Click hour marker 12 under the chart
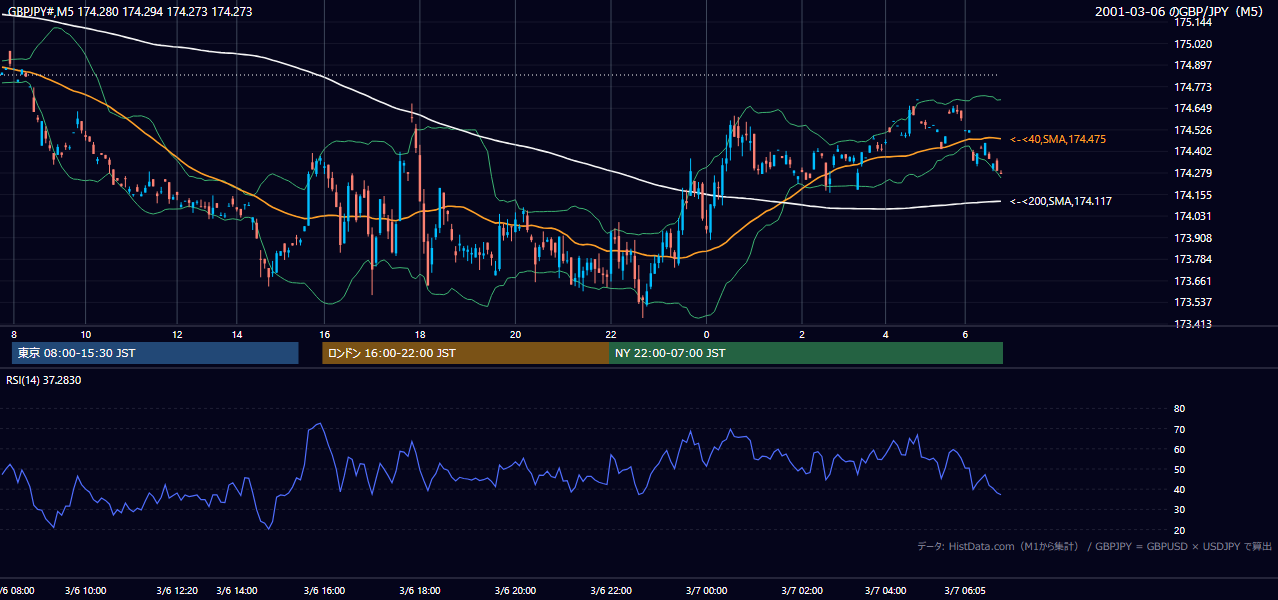1278x600 pixels. (x=177, y=333)
